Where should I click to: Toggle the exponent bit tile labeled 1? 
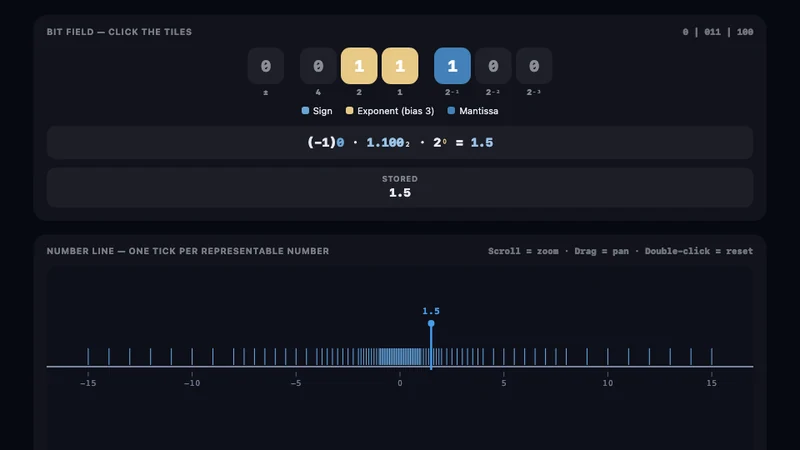400,66
